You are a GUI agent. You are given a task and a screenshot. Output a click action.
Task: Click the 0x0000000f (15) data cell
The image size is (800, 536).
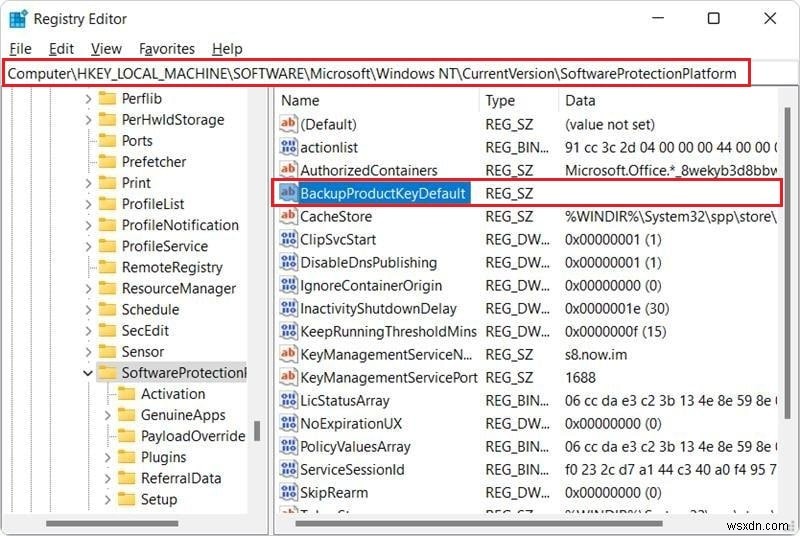pyautogui.click(x=615, y=331)
